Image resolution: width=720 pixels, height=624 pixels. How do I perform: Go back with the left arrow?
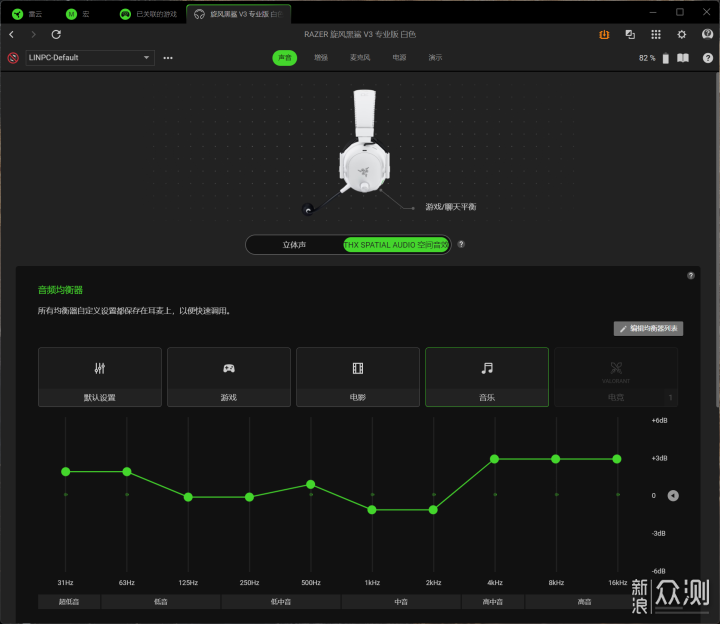click(11, 34)
